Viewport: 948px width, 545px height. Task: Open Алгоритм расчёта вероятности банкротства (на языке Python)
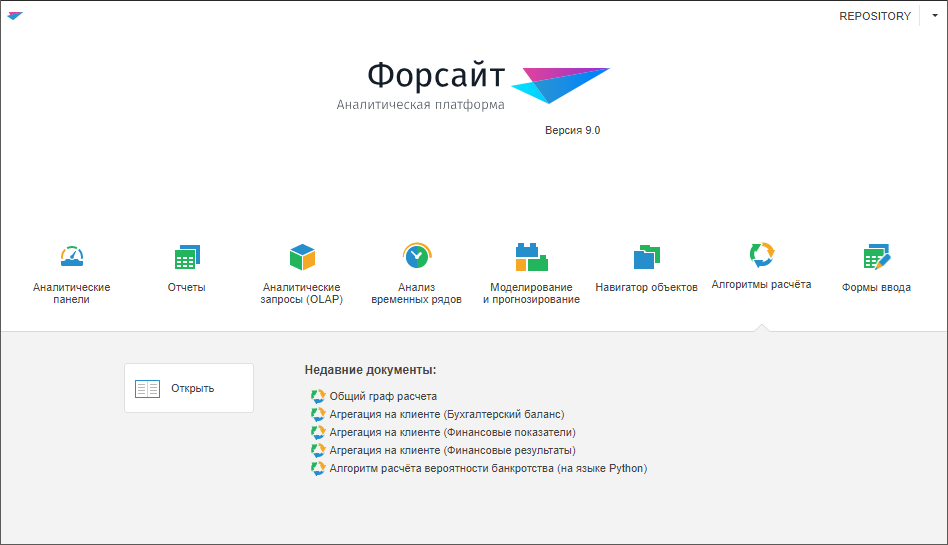(488, 468)
